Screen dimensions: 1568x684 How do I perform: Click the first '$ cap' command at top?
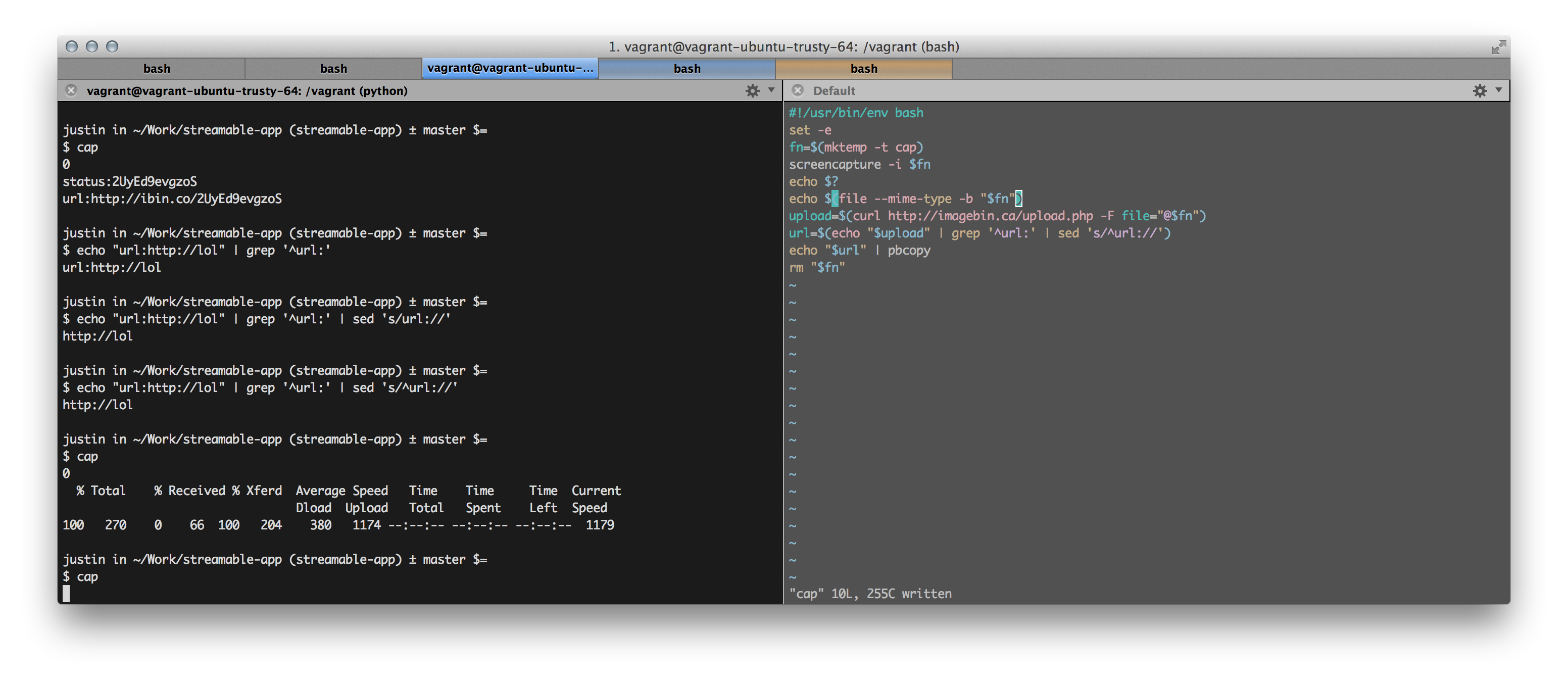80,148
